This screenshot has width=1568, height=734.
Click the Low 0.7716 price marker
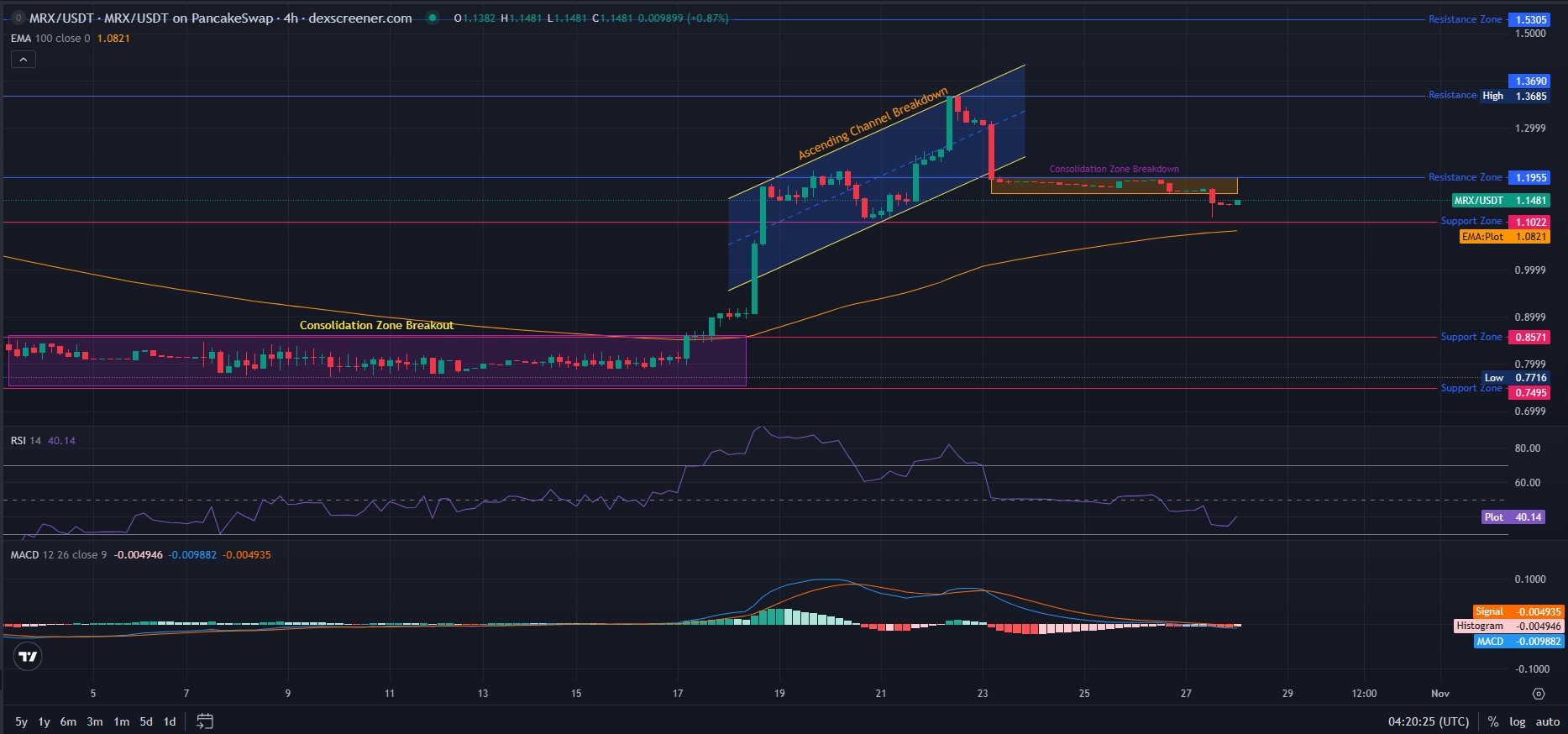click(1515, 378)
